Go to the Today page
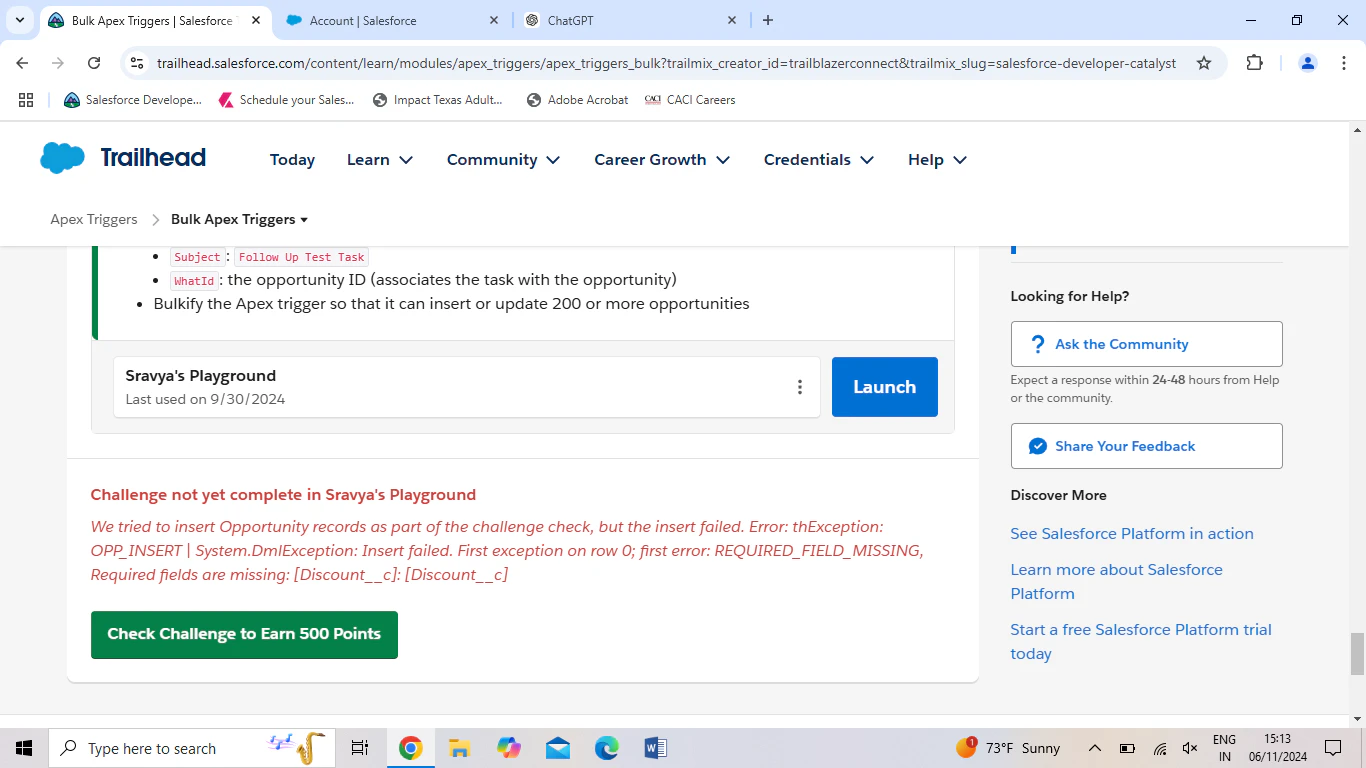The width and height of the screenshot is (1366, 768). point(292,160)
